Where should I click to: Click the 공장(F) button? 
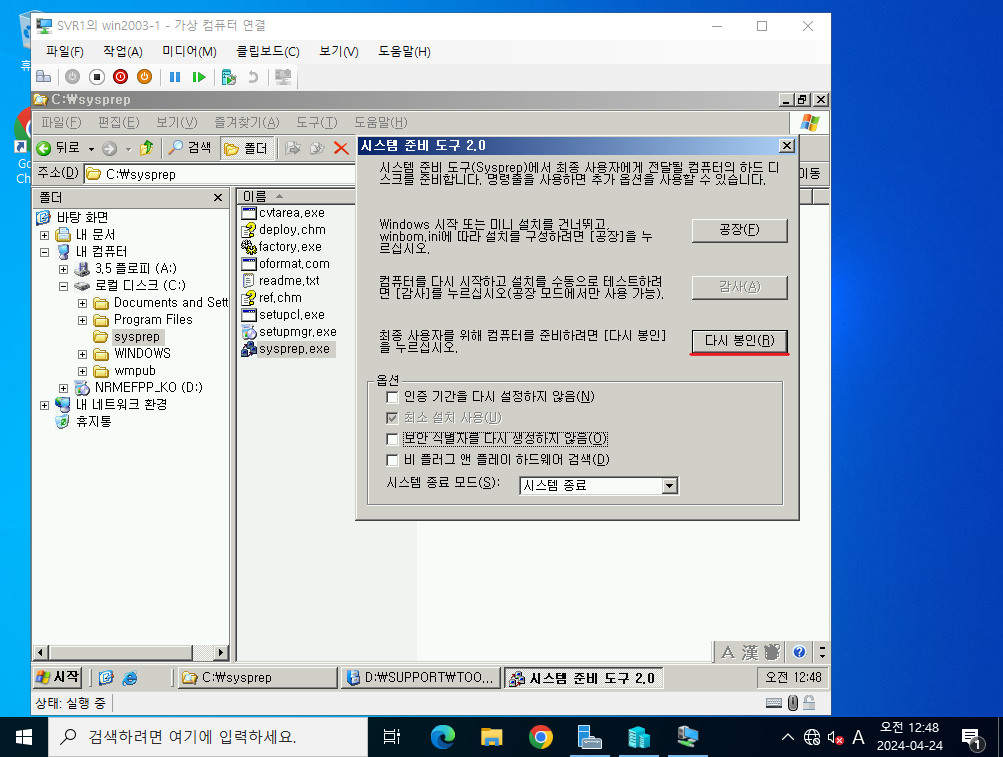[739, 230]
